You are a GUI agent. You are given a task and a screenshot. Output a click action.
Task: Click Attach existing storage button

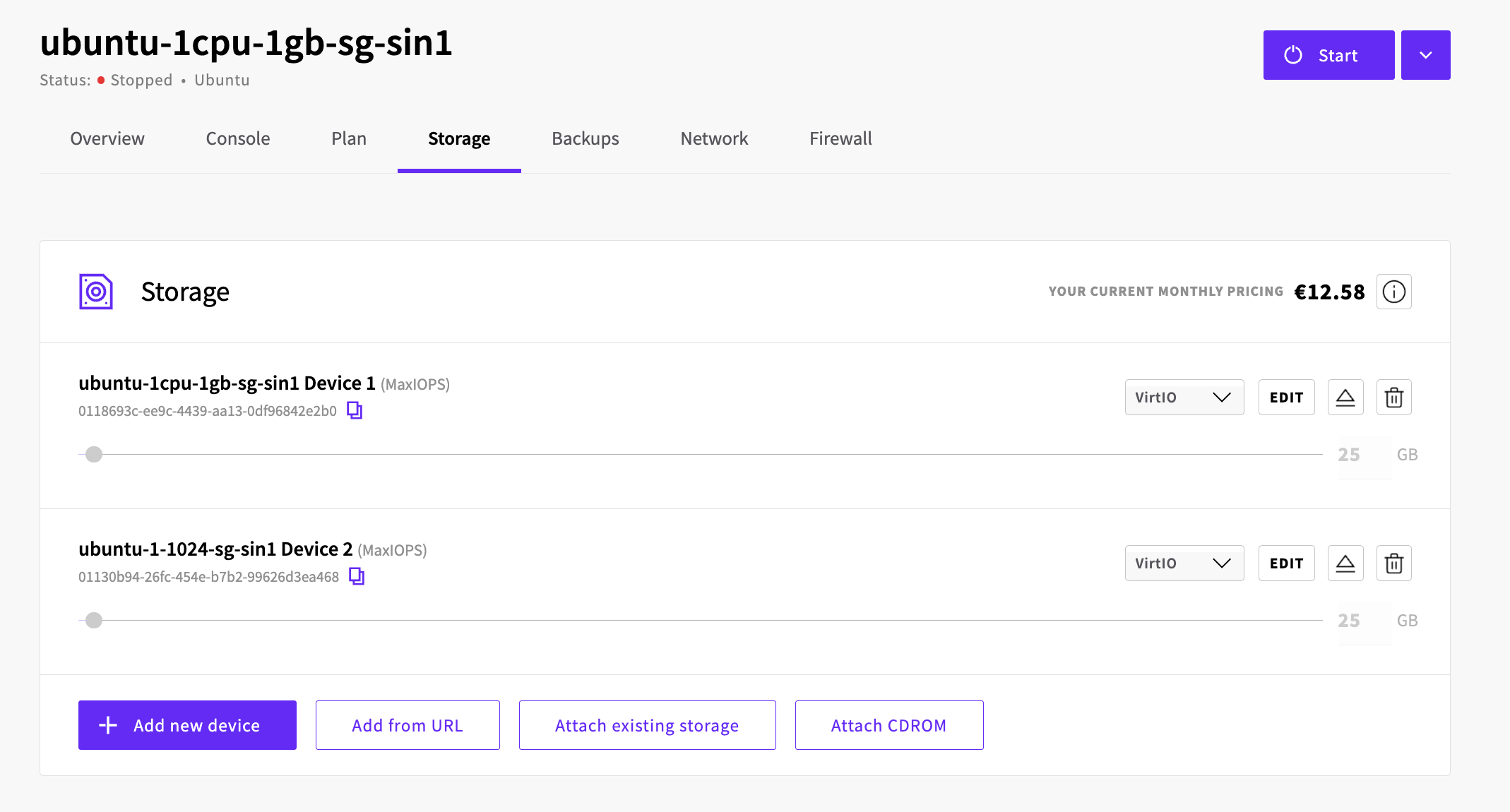click(x=647, y=725)
